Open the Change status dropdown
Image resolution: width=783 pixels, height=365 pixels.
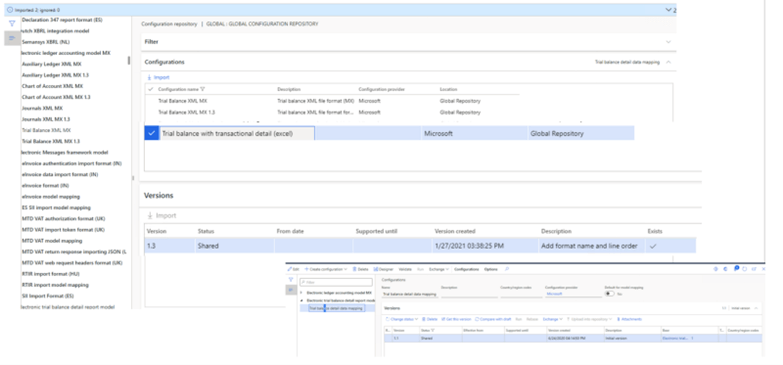point(402,319)
